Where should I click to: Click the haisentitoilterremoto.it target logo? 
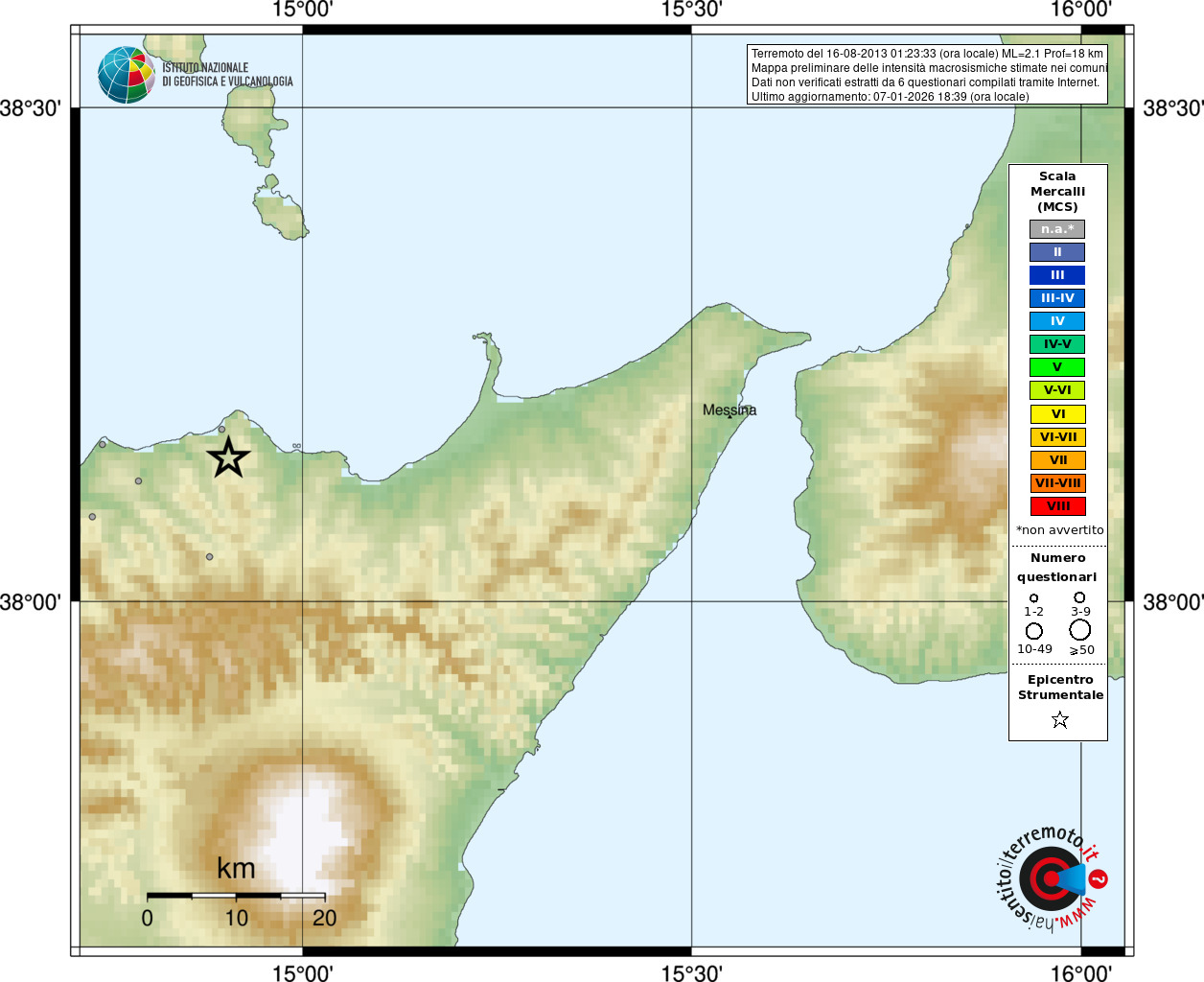(x=1051, y=878)
